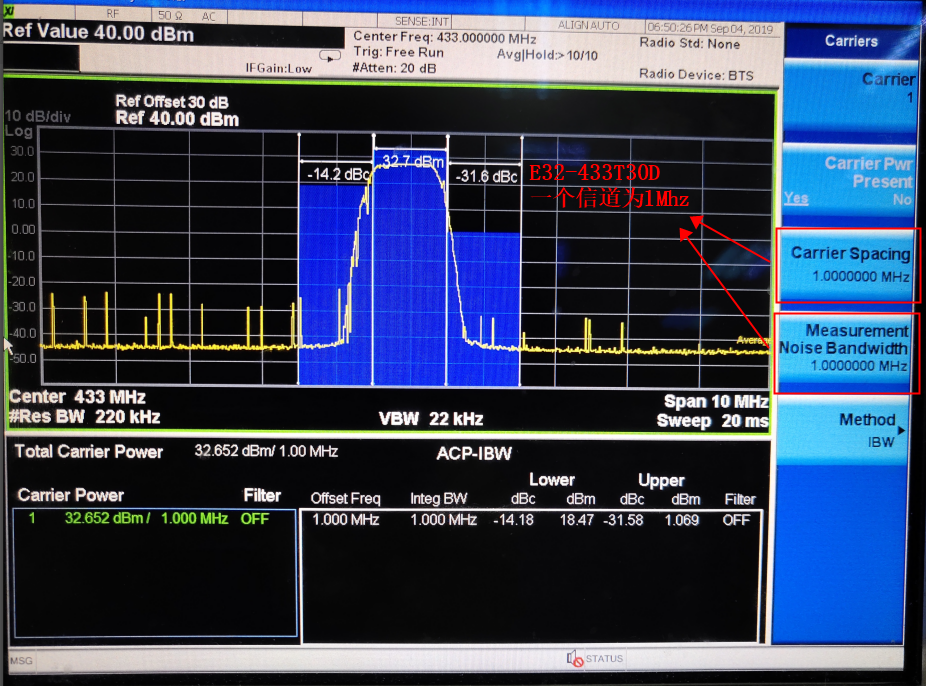Screen dimensions: 926x686
Task: Click the MSG area in status bar
Action: point(21,660)
